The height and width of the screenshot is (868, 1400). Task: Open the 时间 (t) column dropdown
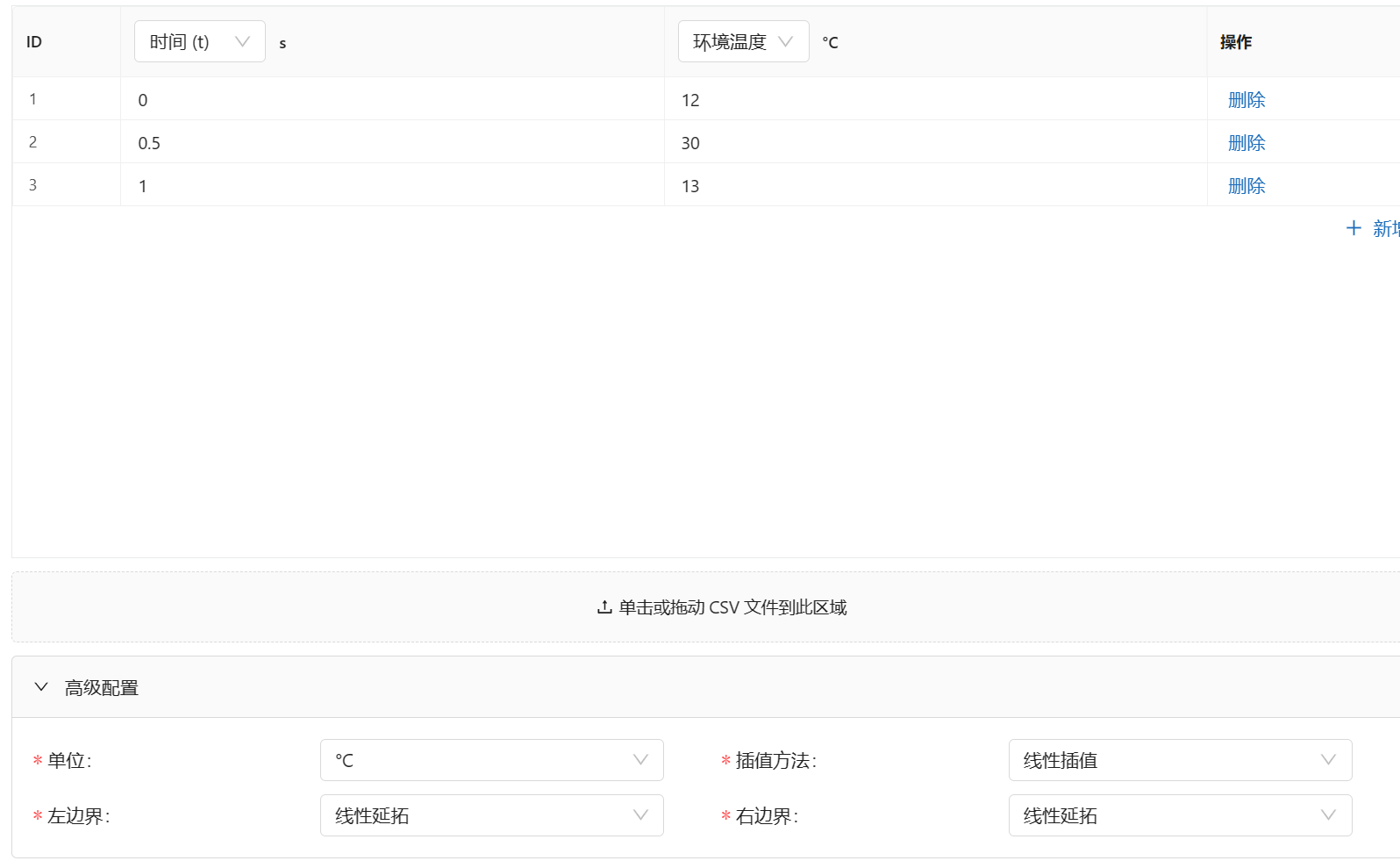199,41
